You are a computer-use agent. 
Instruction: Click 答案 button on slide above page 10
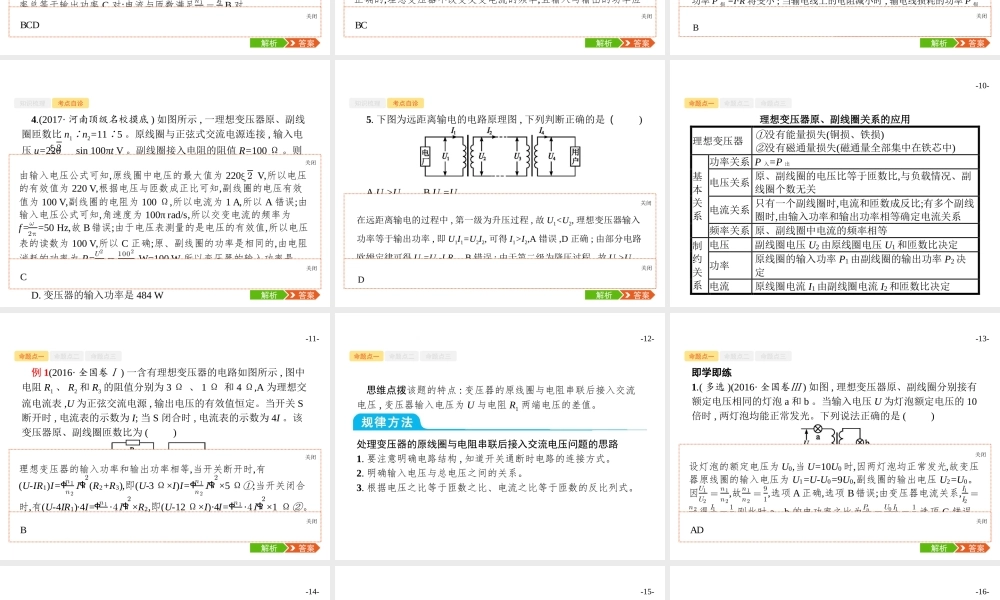click(974, 43)
